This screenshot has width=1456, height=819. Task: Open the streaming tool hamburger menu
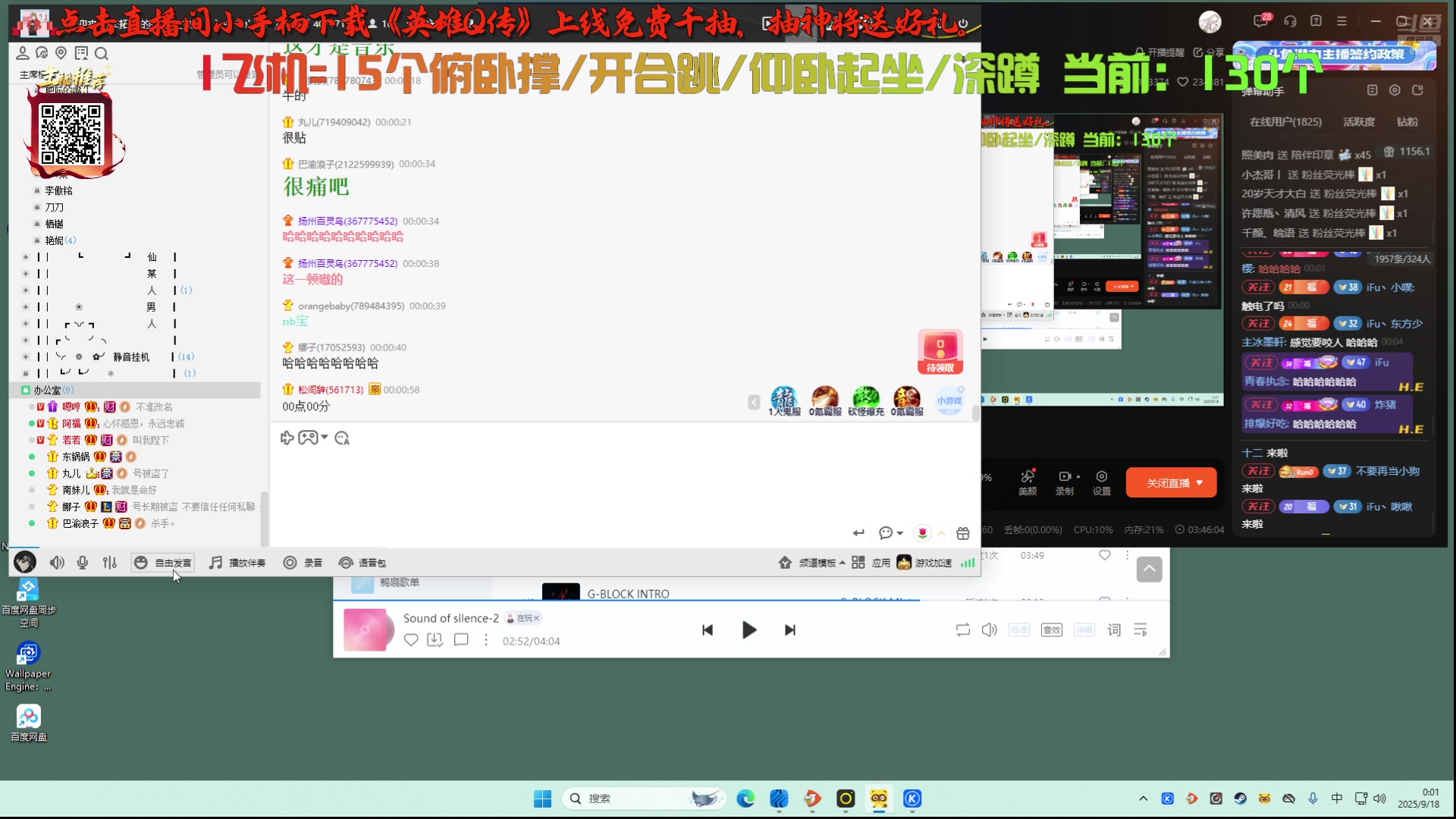pos(1341,21)
